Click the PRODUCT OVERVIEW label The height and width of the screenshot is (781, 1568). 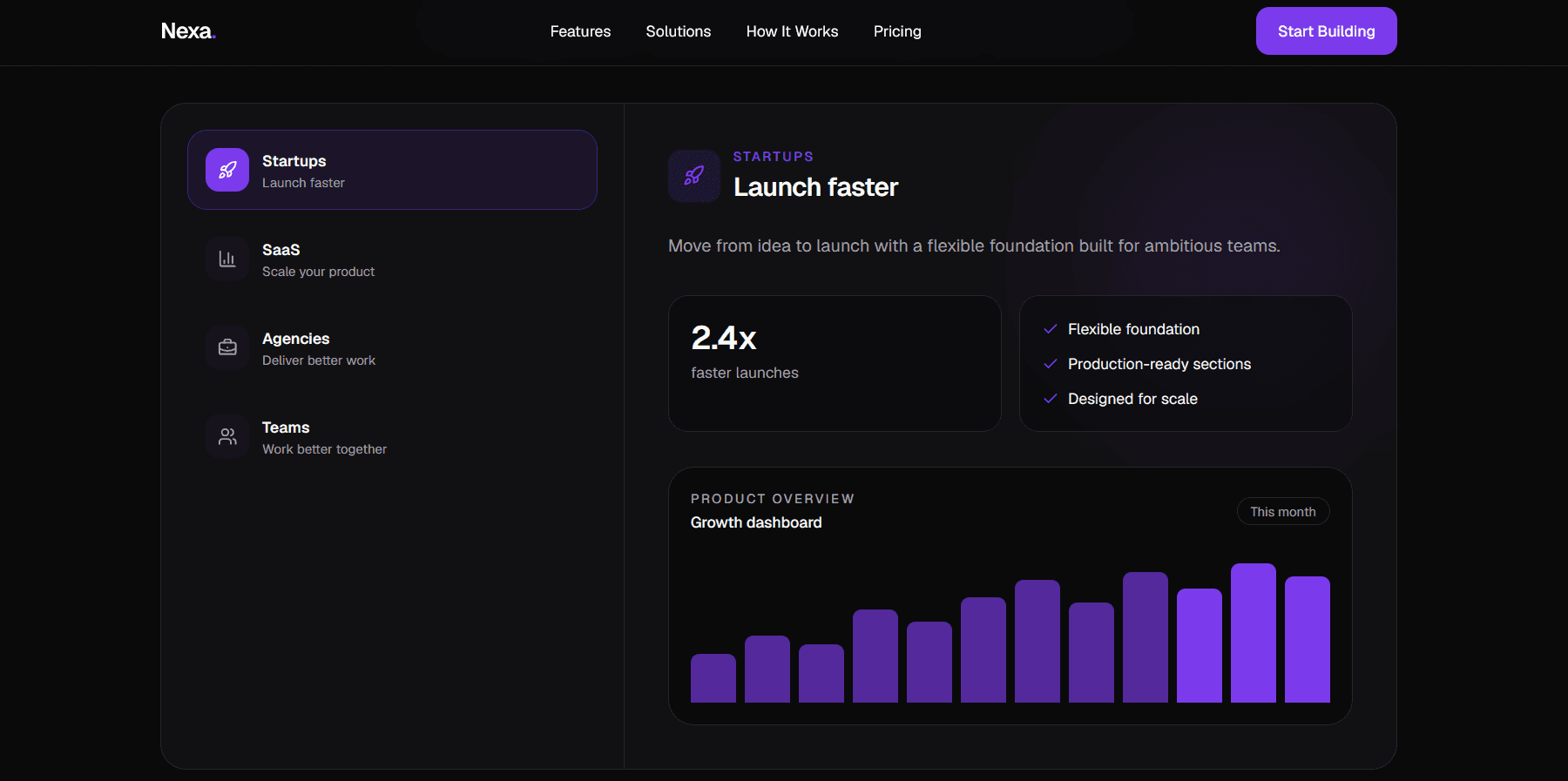pos(773,499)
